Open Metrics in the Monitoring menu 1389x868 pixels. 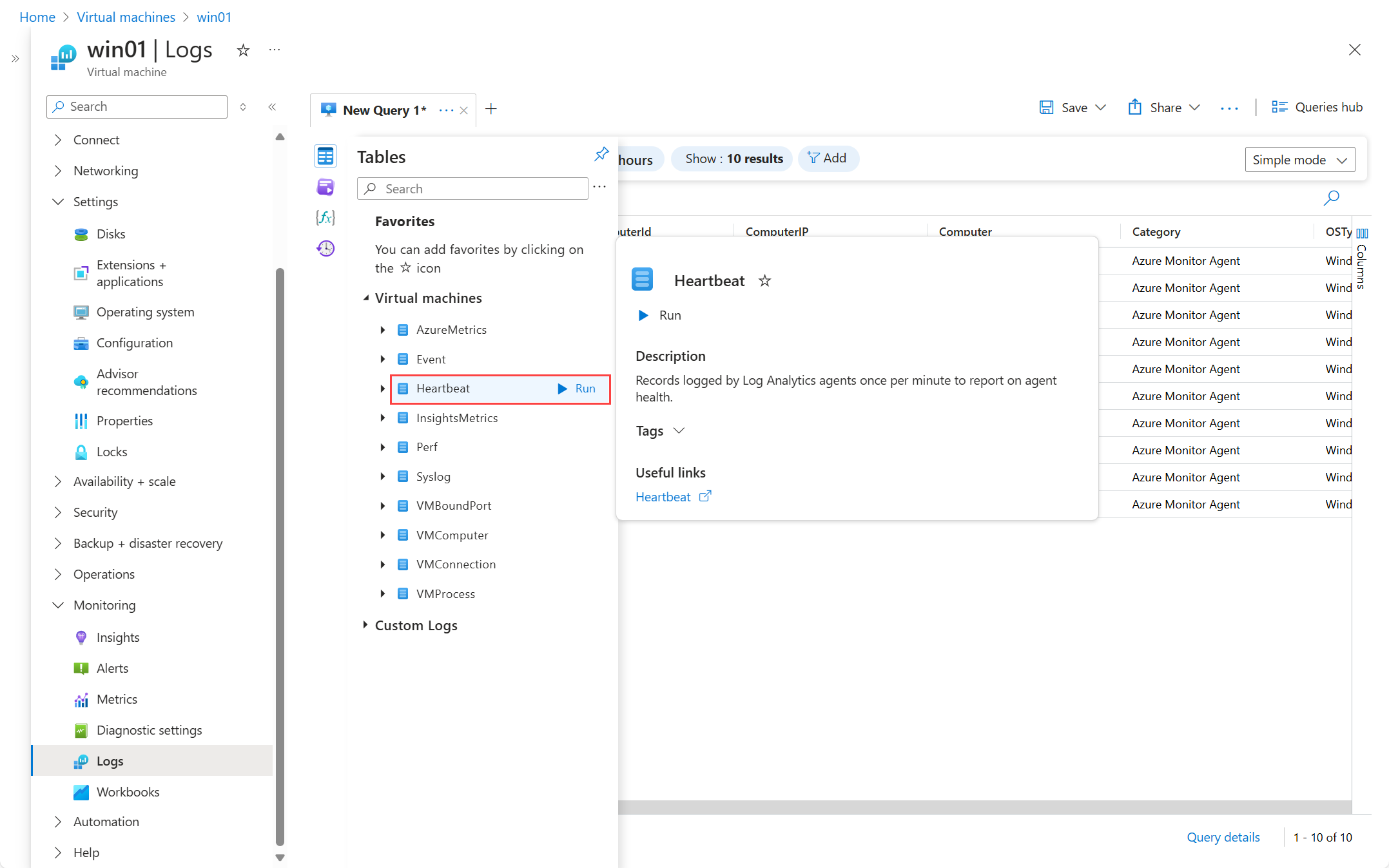(x=117, y=699)
